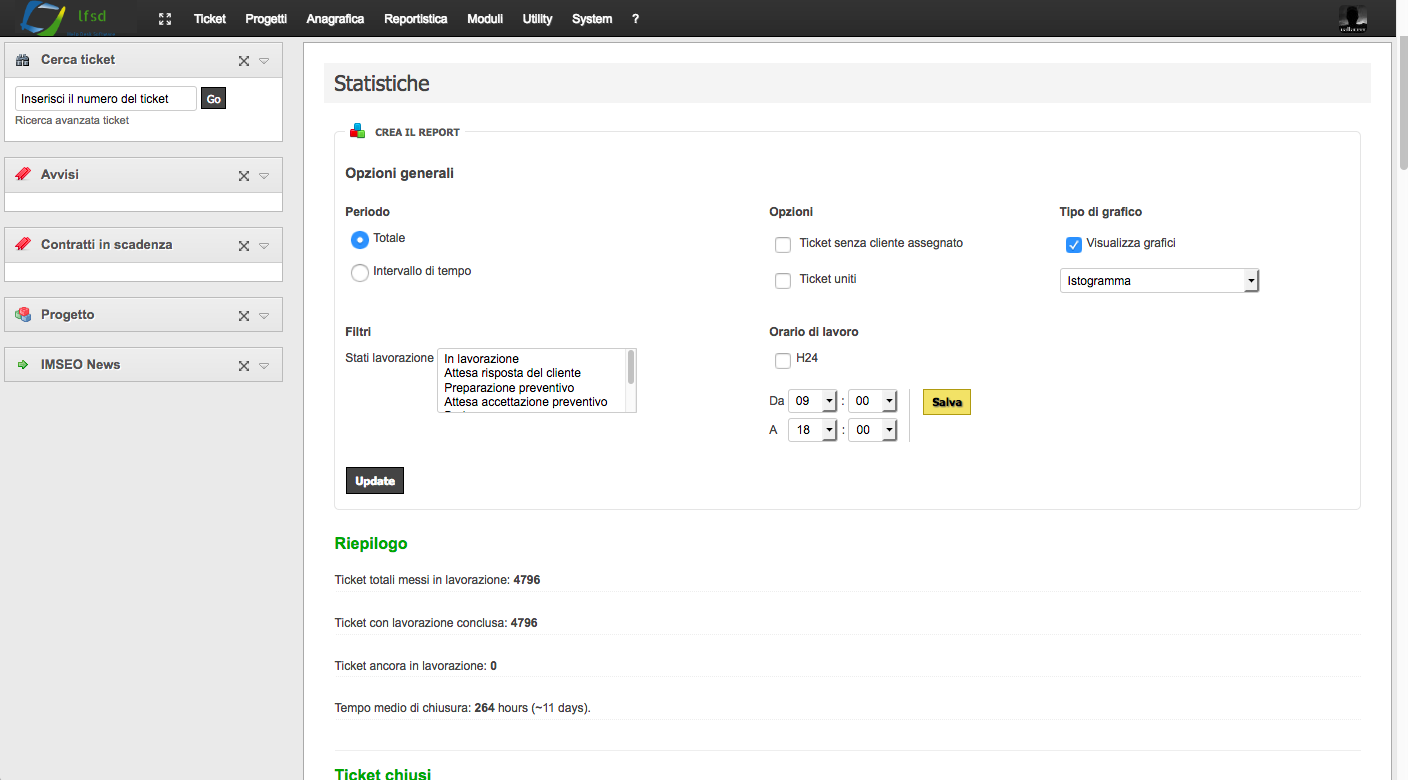The image size is (1408, 780).
Task: Check the H24 working hours option
Action: coord(783,360)
